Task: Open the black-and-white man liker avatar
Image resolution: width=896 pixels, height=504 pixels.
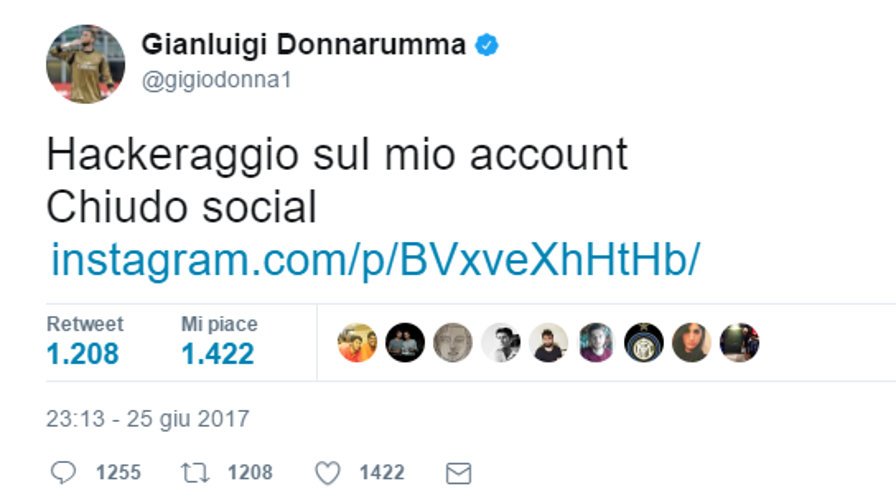Action: [501, 343]
